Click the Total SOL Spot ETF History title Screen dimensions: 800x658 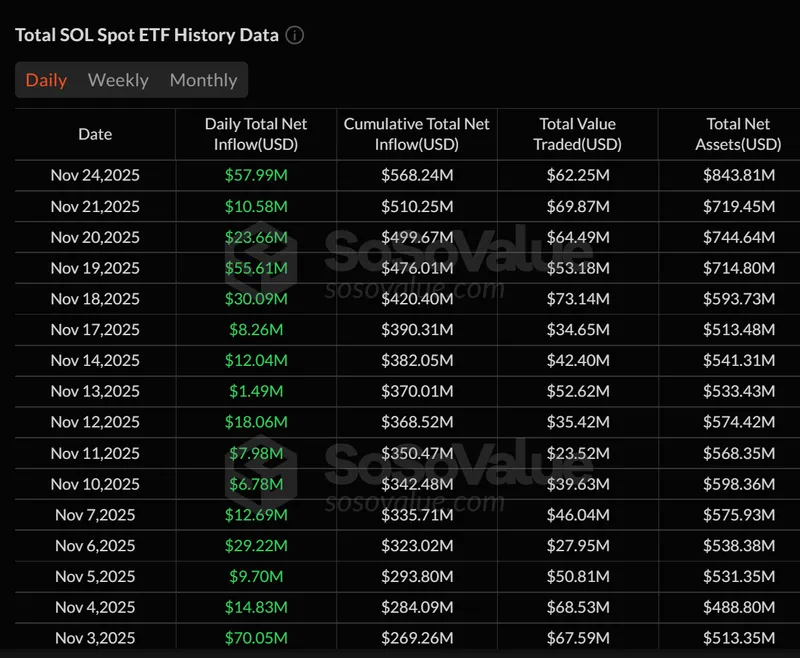144,34
